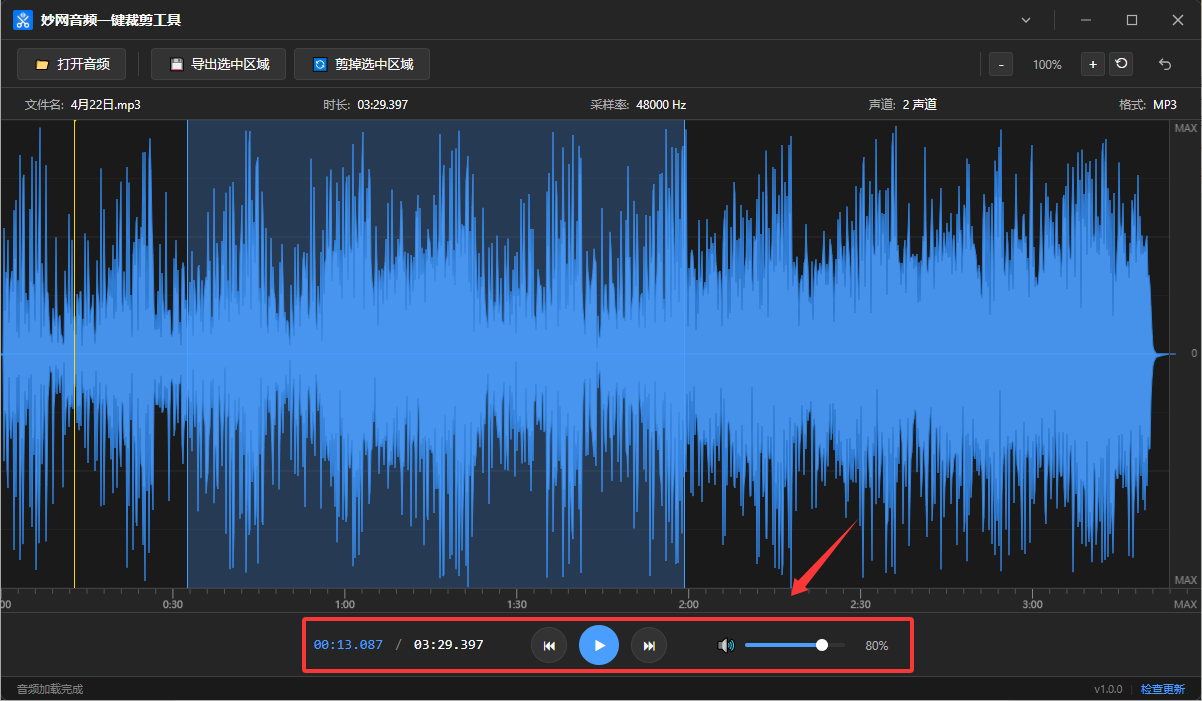Skip forward with the next icon
Viewport: 1202px width, 701px height.
[x=649, y=646]
